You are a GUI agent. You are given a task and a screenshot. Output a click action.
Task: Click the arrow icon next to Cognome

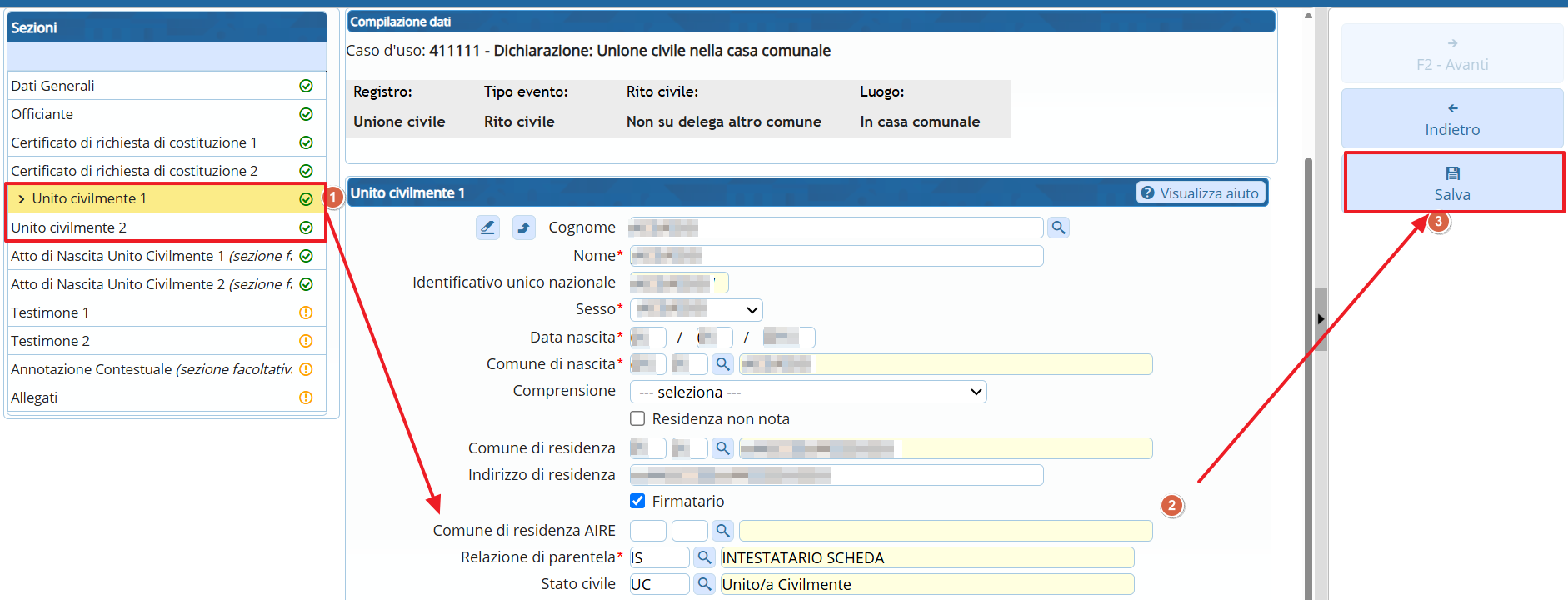[523, 227]
